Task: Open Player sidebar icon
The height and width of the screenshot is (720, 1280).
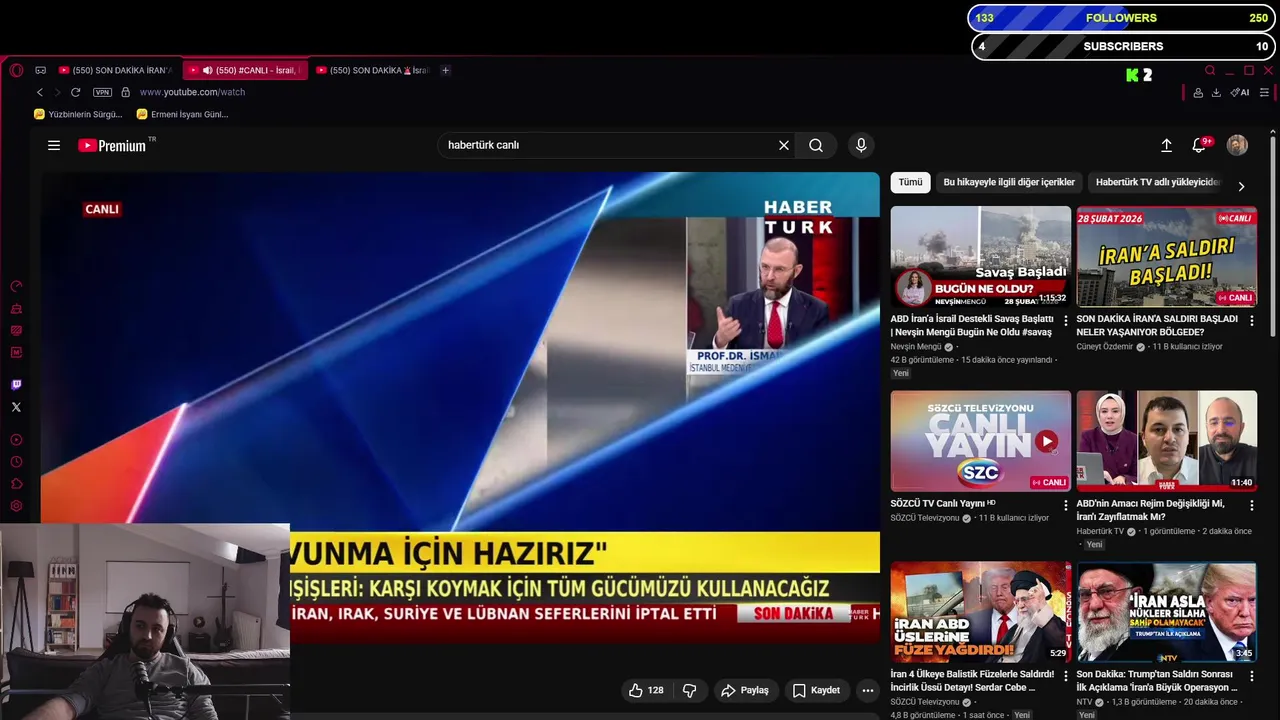Action: [x=16, y=440]
